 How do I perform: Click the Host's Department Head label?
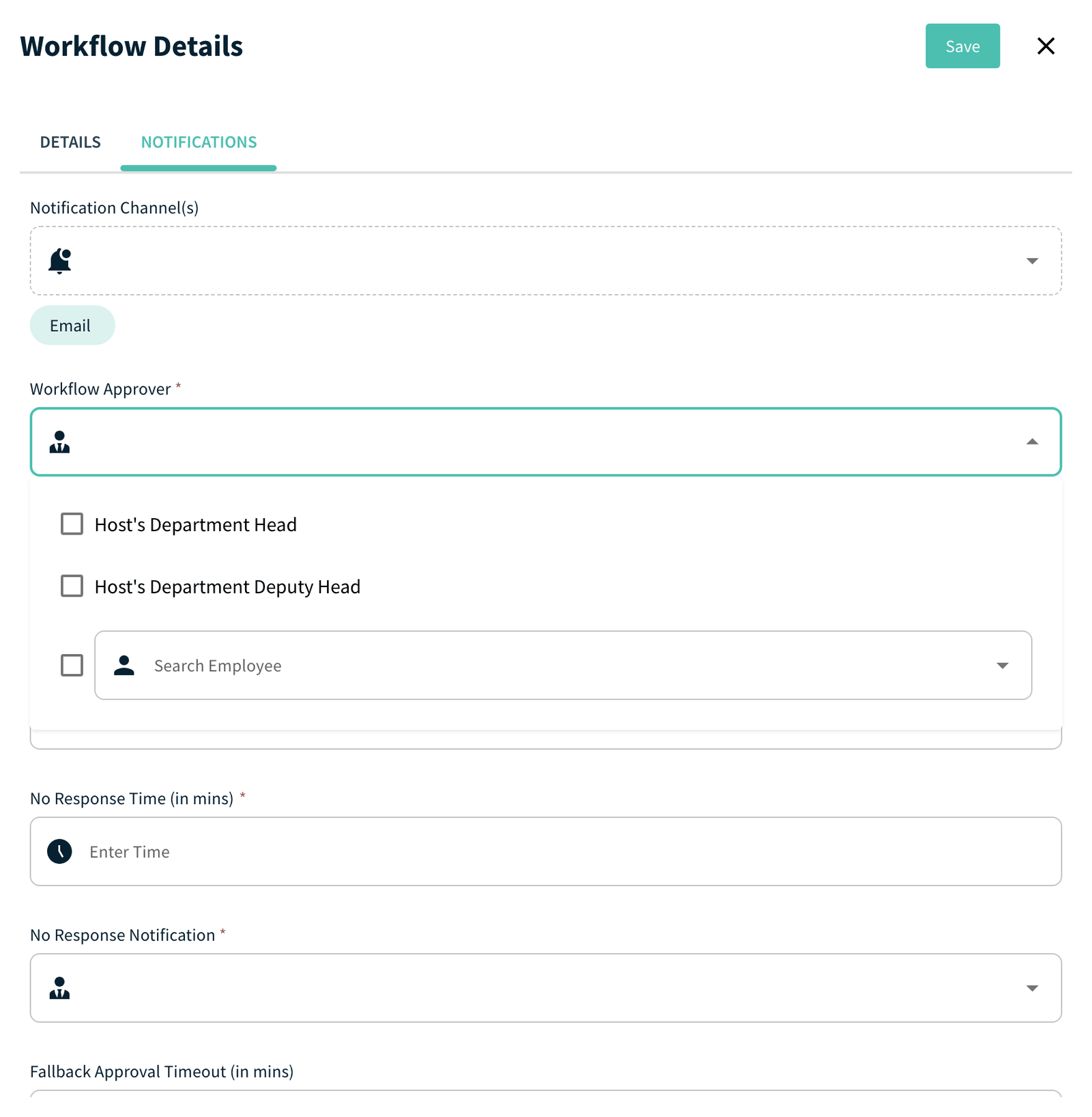pyautogui.click(x=196, y=524)
